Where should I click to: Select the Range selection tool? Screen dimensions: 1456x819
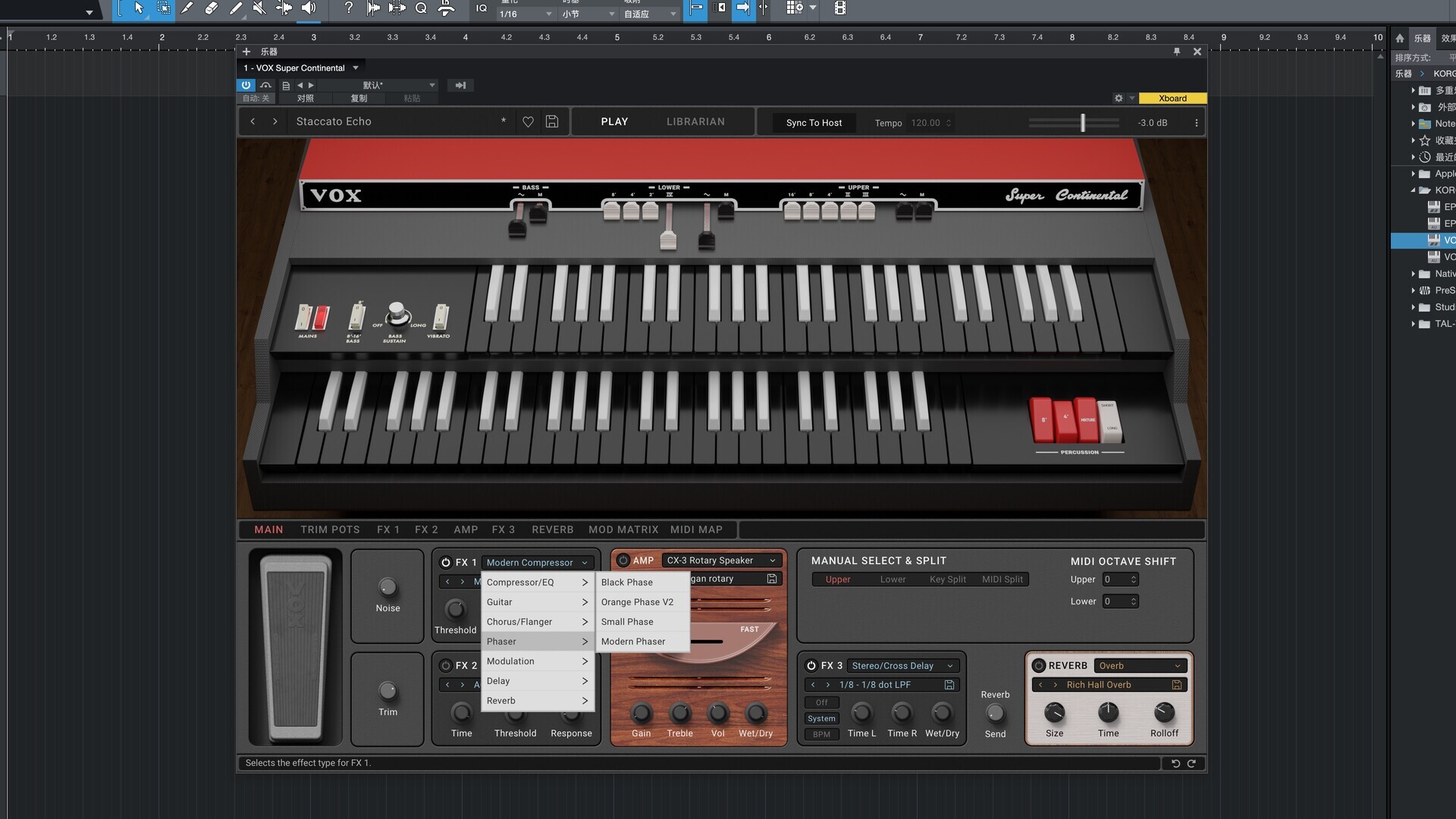163,8
